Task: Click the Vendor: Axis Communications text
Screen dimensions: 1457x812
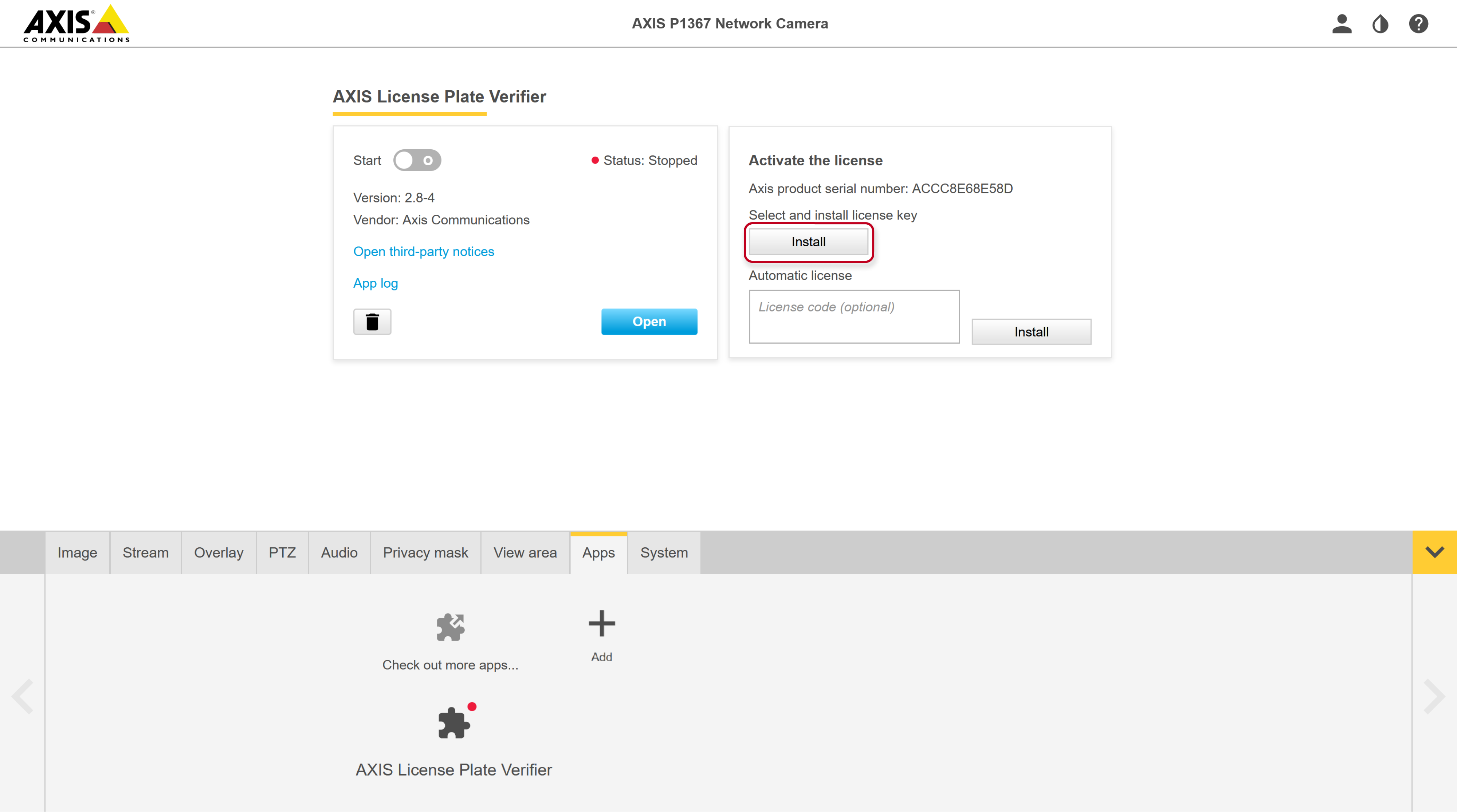Action: (x=442, y=220)
